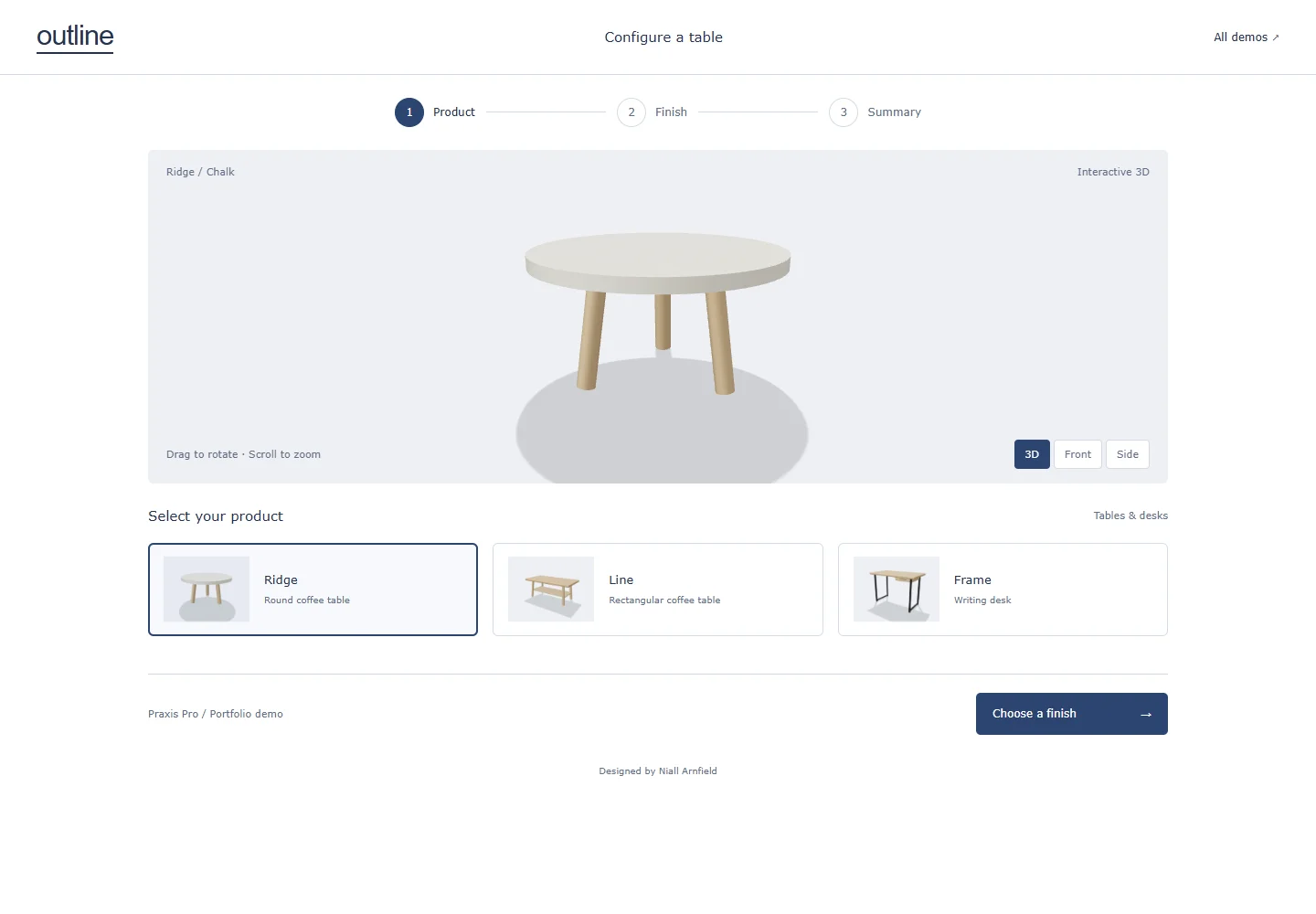Click the Drag to rotate hint text
1316x914 pixels.
(x=243, y=454)
